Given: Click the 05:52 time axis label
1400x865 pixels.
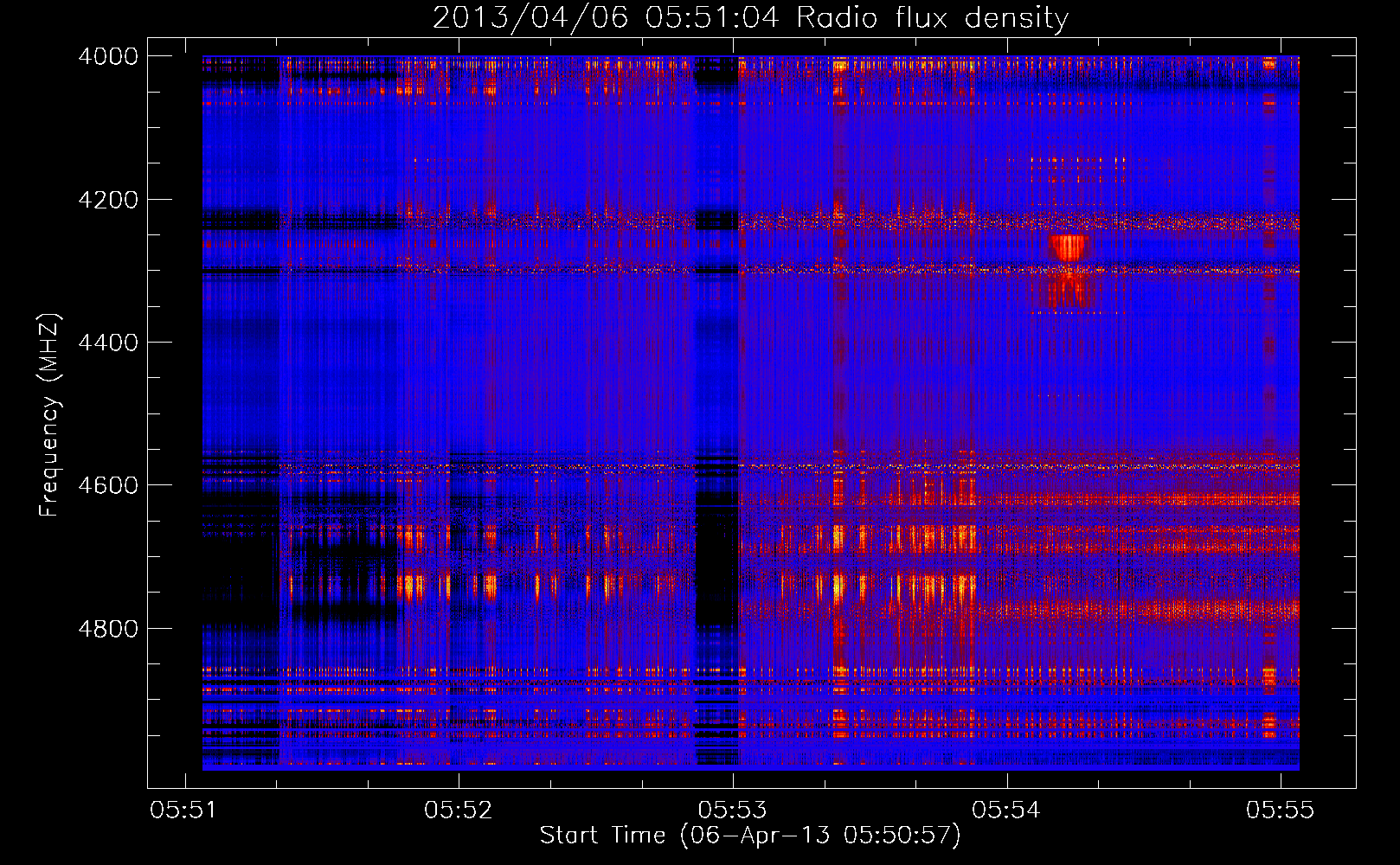Looking at the screenshot, I should pyautogui.click(x=458, y=811).
